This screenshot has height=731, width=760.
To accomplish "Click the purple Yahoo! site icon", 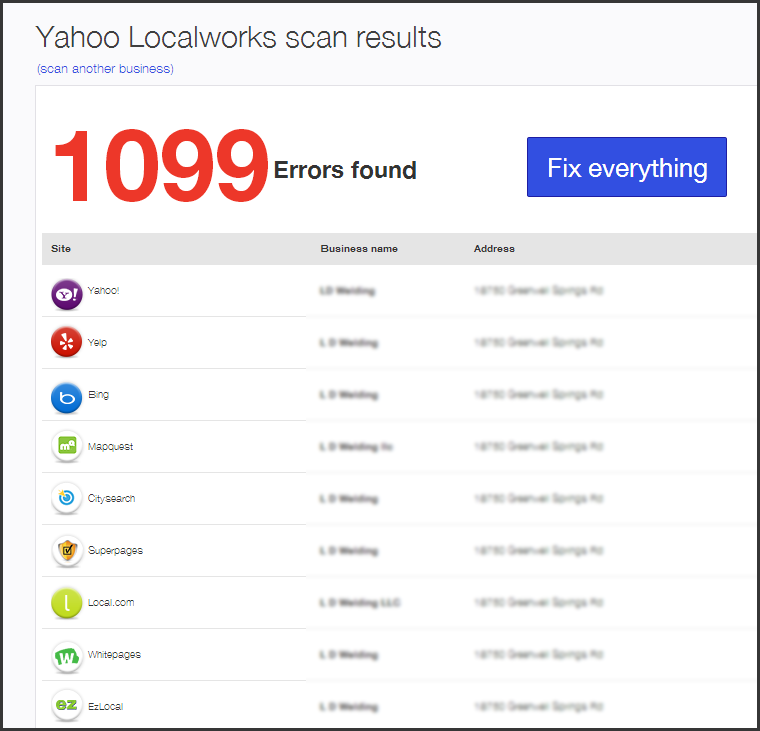I will click(x=67, y=294).
